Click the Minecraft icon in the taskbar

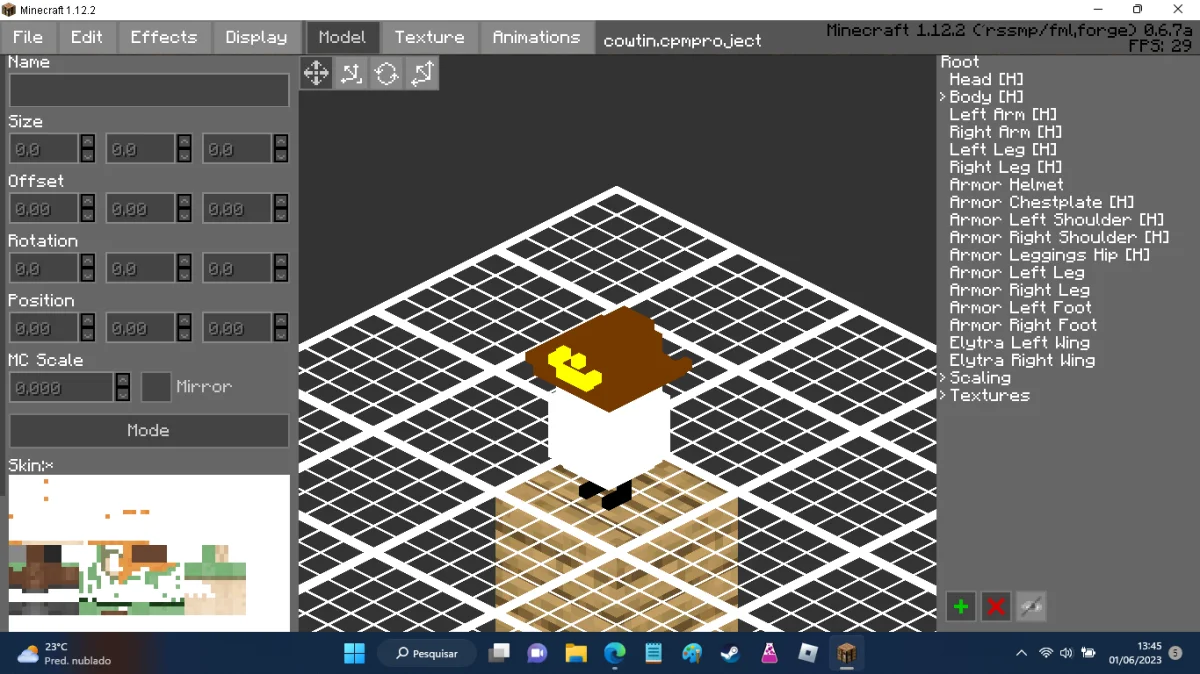[846, 653]
